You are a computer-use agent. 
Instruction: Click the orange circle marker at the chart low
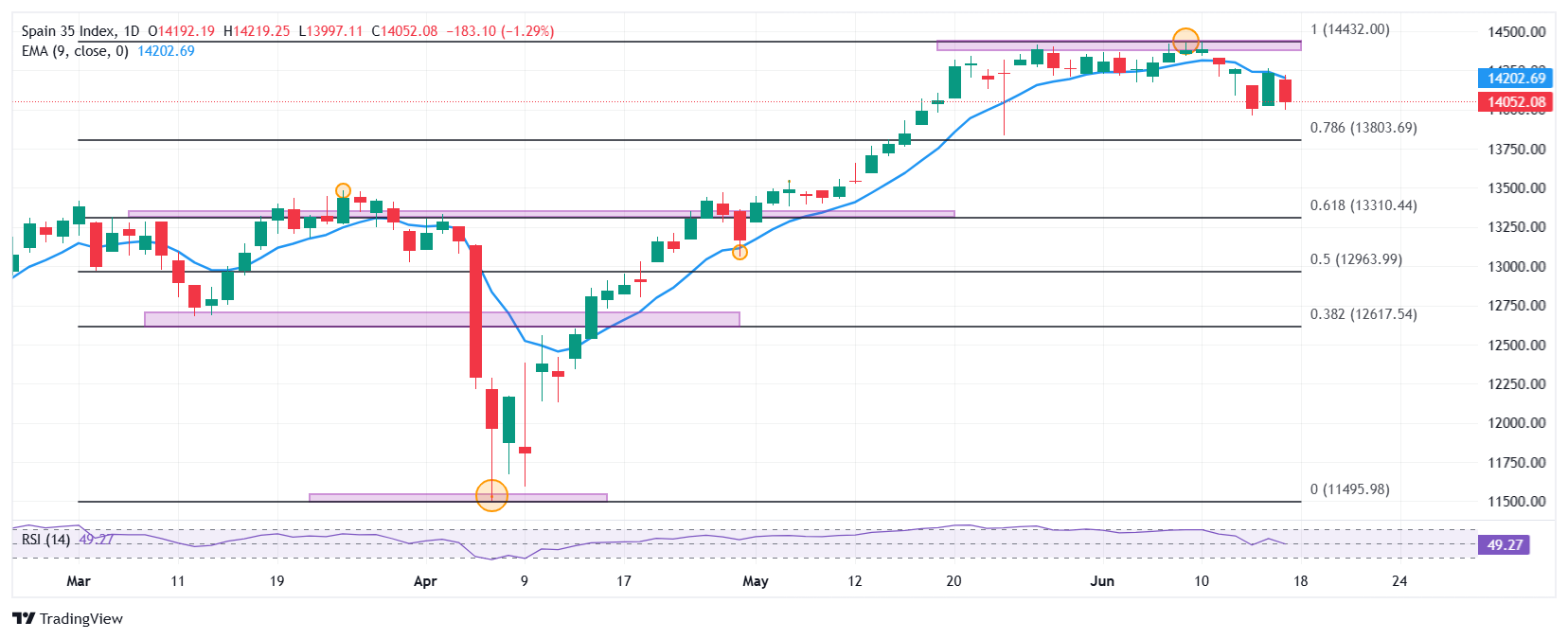491,495
